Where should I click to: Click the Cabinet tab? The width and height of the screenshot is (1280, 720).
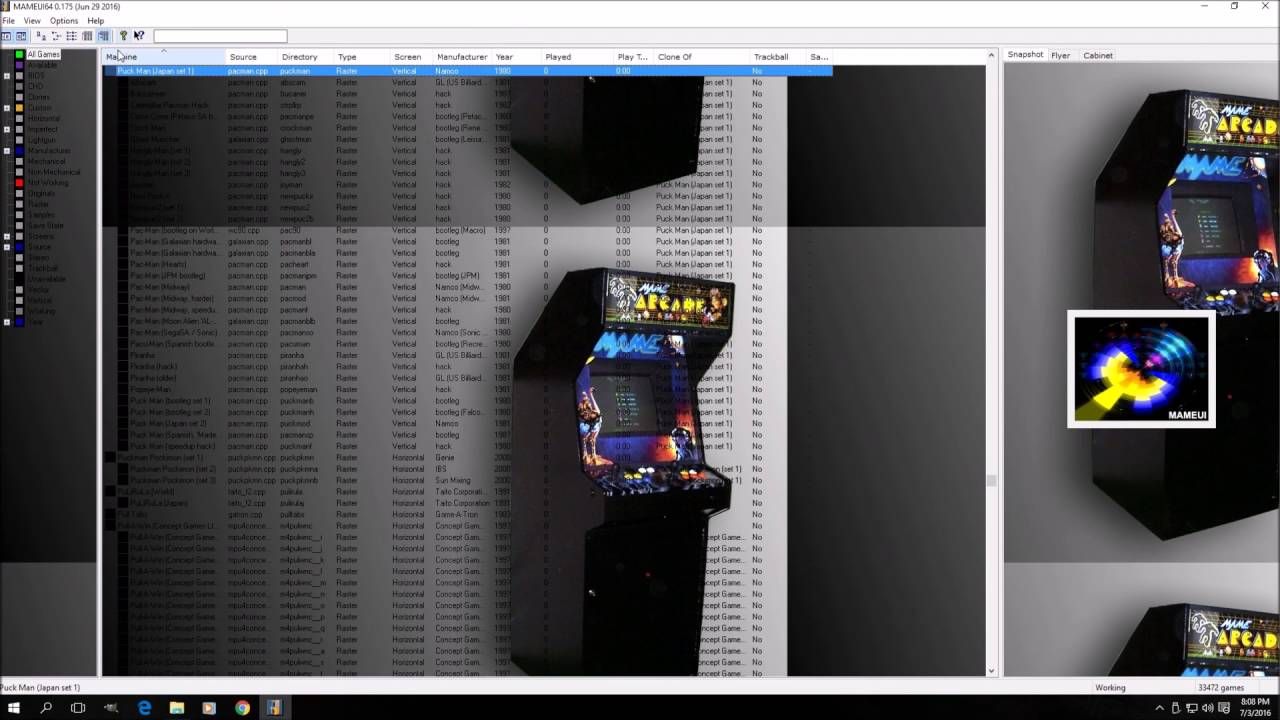[1097, 55]
